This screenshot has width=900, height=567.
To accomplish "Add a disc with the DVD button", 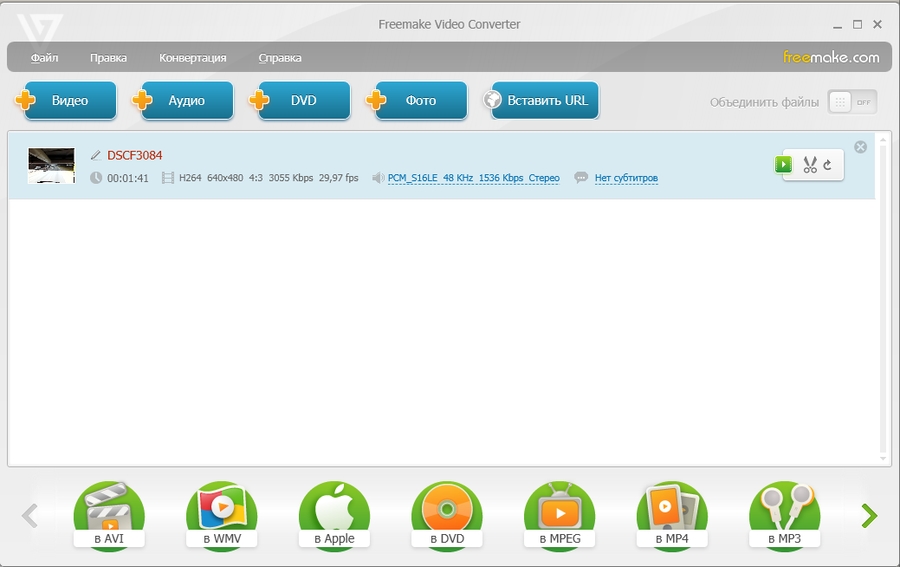I will tap(300, 100).
